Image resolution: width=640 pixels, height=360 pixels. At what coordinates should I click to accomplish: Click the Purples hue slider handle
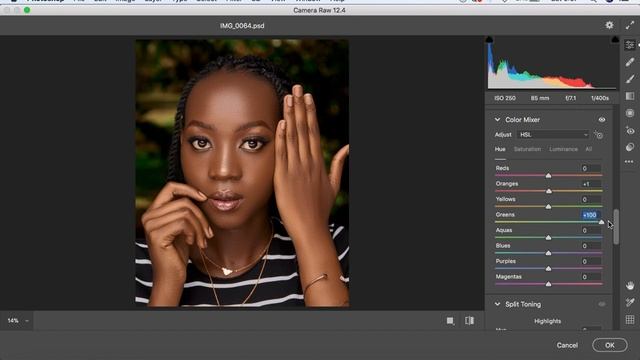coord(549,269)
